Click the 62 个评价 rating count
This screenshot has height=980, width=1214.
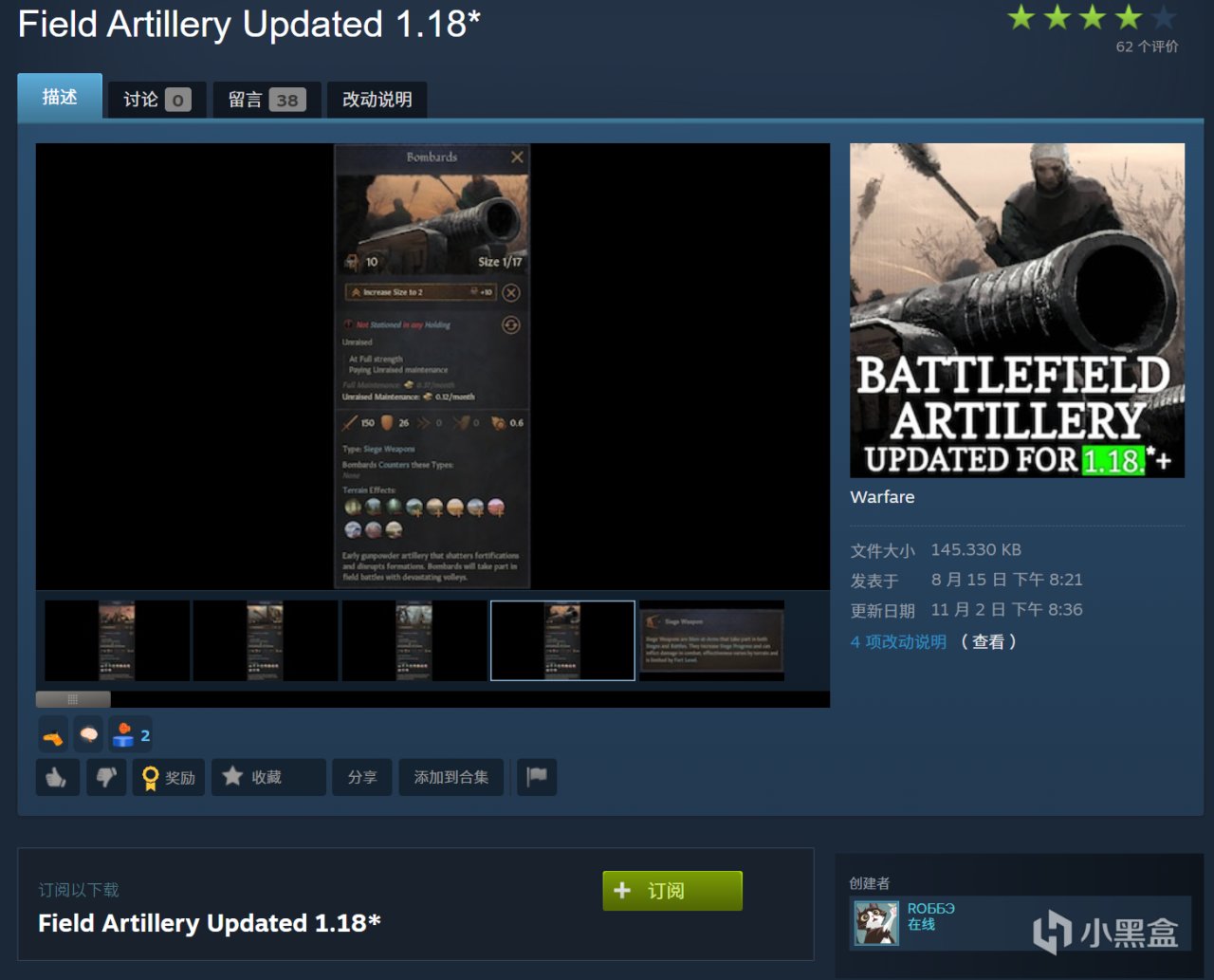click(1148, 46)
